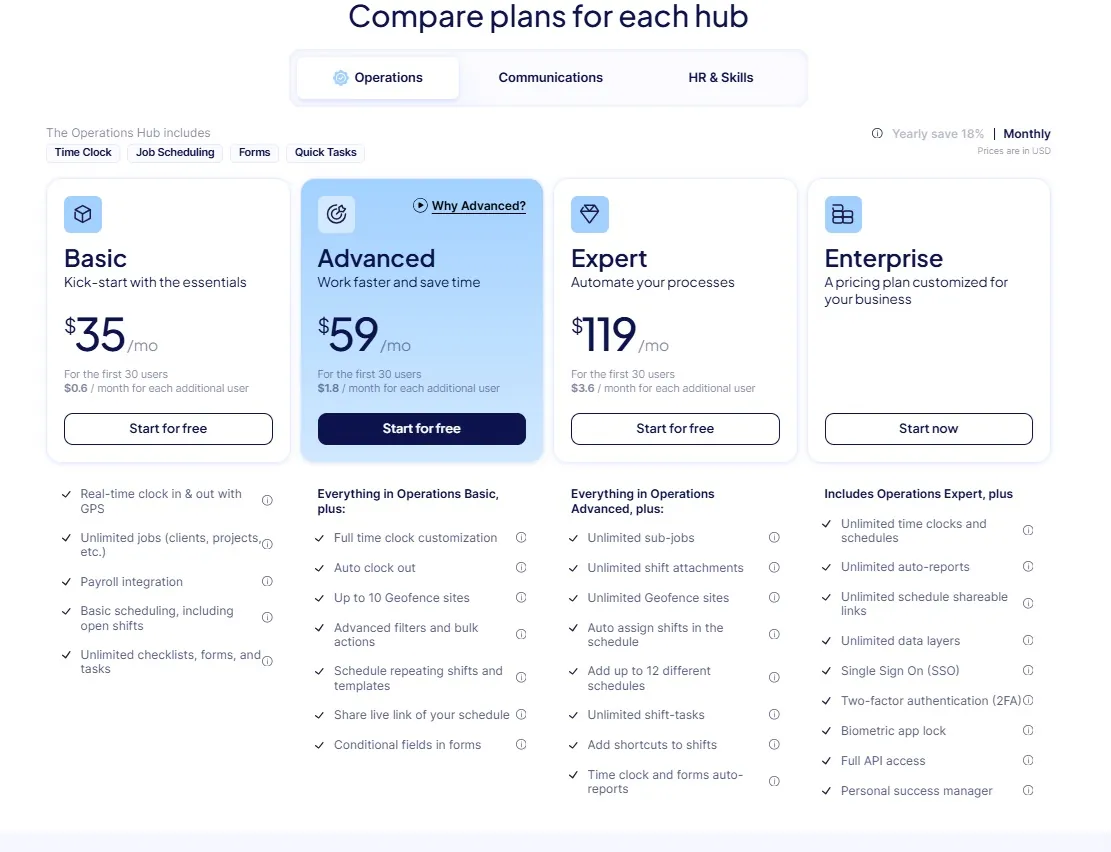Screen dimensions: 1111x852
Task: Click info icon next to Payroll integration
Action: tap(267, 582)
